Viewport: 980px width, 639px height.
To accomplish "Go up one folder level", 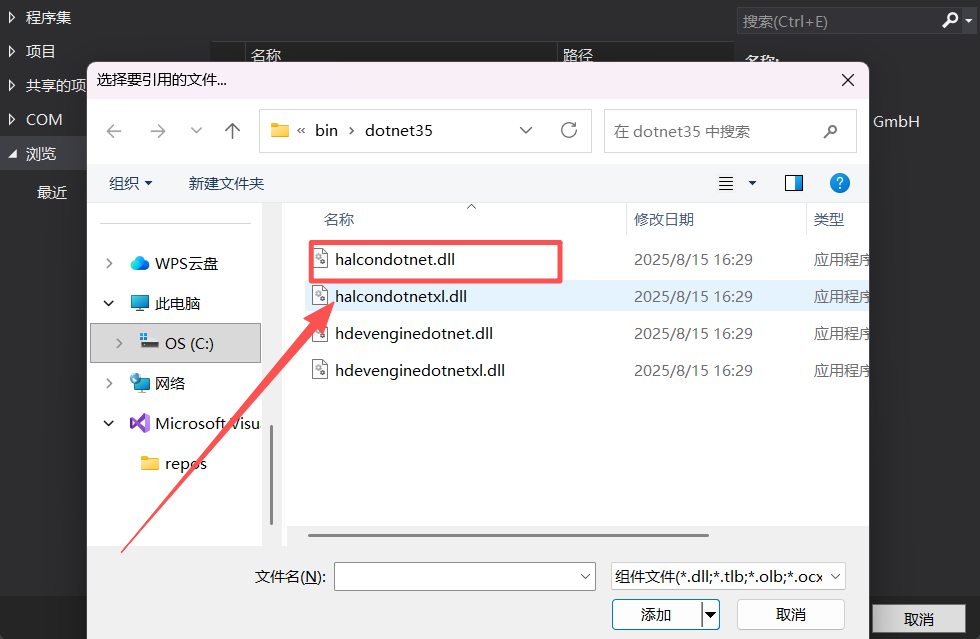I will (x=232, y=131).
